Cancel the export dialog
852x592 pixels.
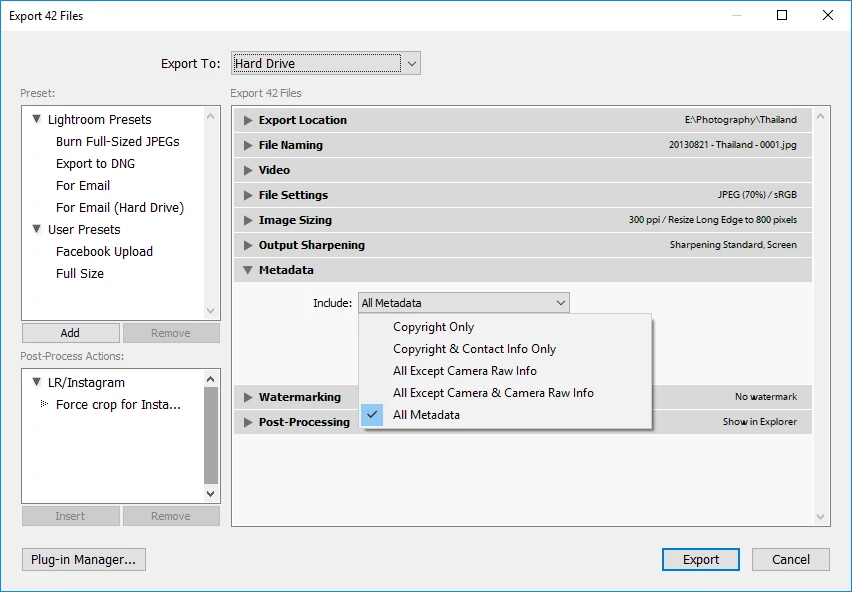point(791,559)
